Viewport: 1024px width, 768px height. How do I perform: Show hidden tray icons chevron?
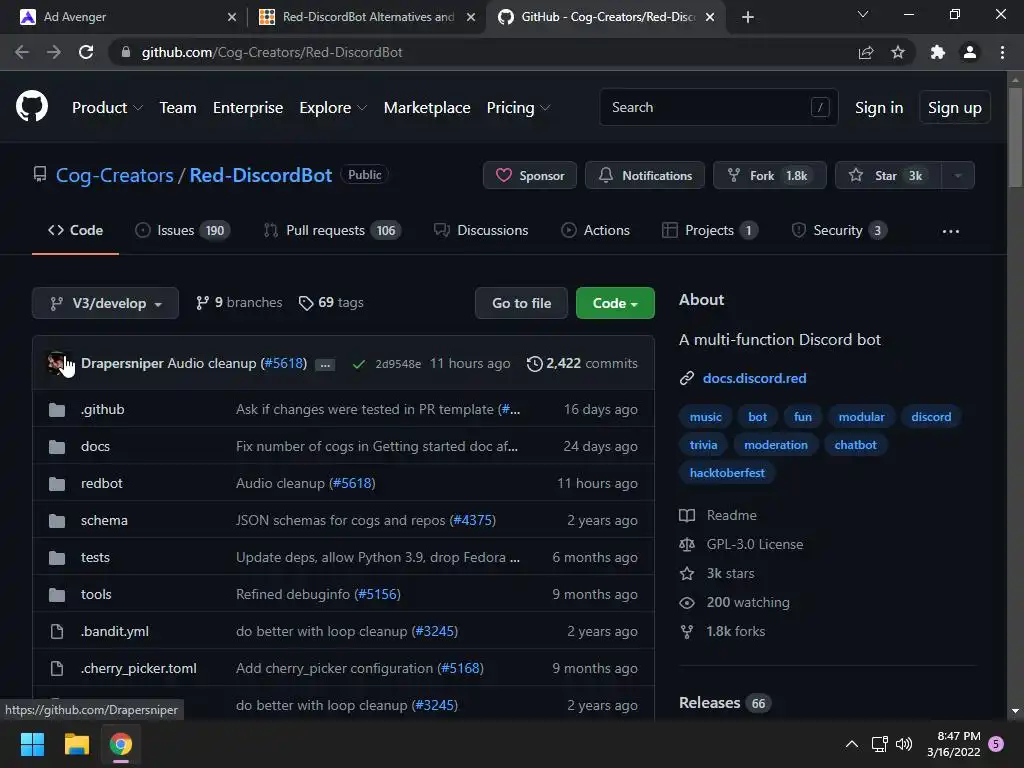[x=852, y=744]
